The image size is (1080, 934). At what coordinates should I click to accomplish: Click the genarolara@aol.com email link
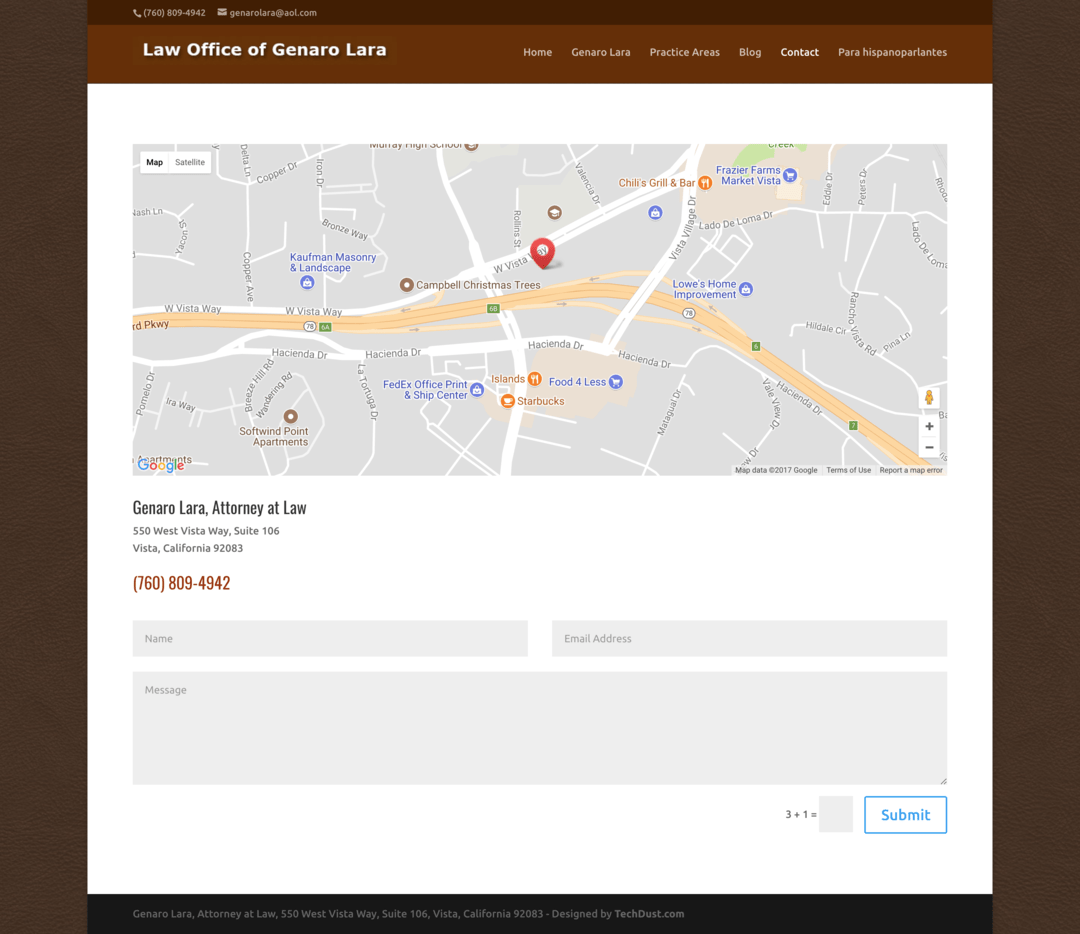click(x=272, y=13)
